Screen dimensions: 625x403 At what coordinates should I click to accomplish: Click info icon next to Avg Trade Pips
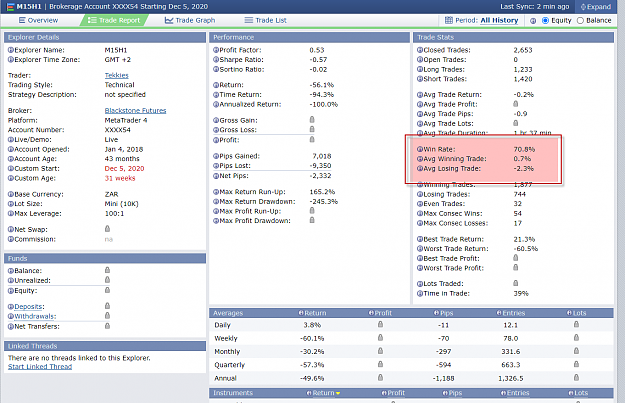coord(420,114)
